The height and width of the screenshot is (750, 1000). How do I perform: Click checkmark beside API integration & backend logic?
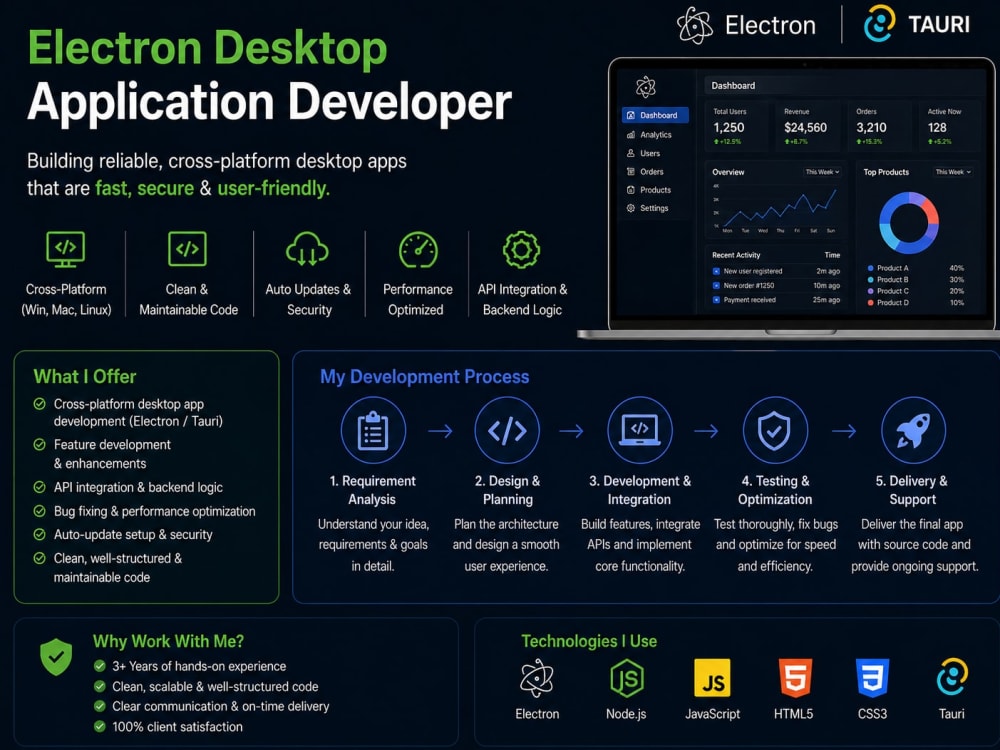coord(40,487)
